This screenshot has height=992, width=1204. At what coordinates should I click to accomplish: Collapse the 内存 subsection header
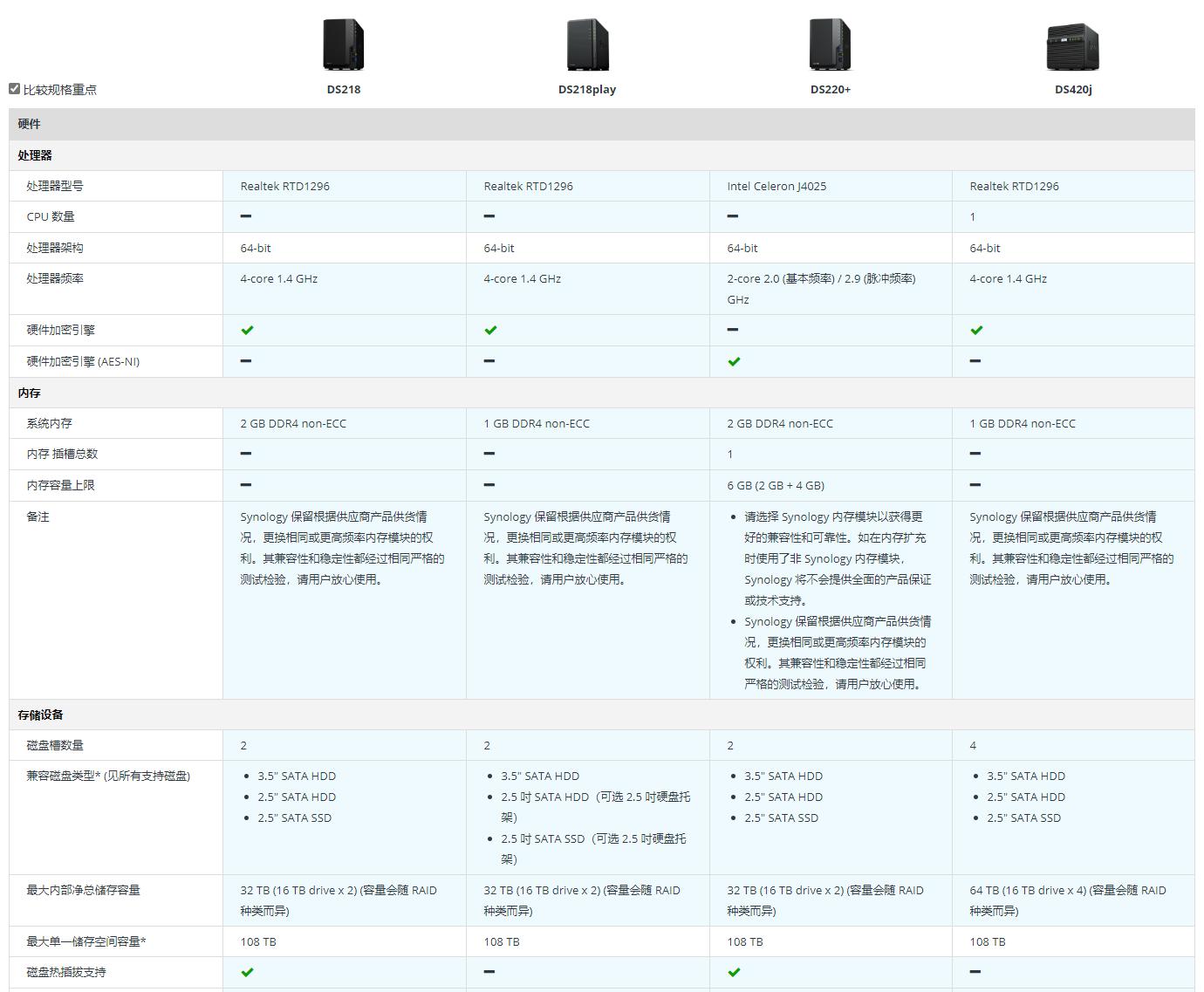pyautogui.click(x=30, y=393)
